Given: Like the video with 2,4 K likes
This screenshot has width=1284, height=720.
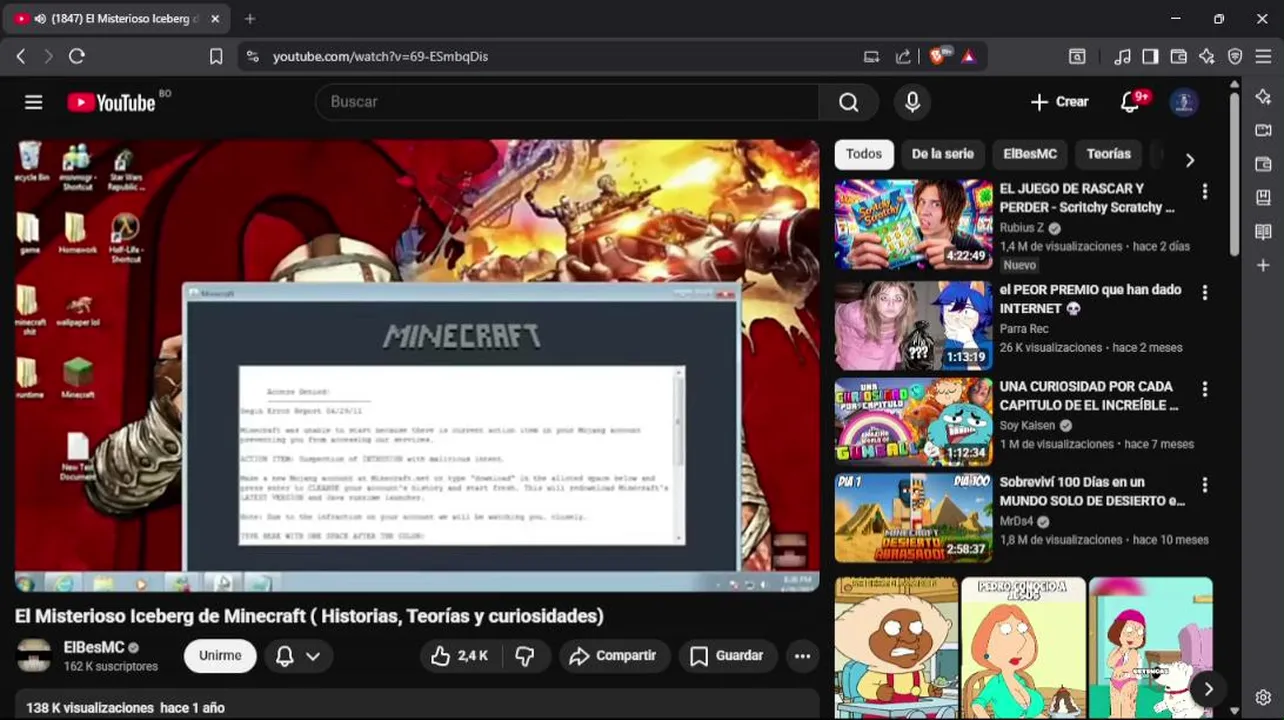Looking at the screenshot, I should pos(459,656).
